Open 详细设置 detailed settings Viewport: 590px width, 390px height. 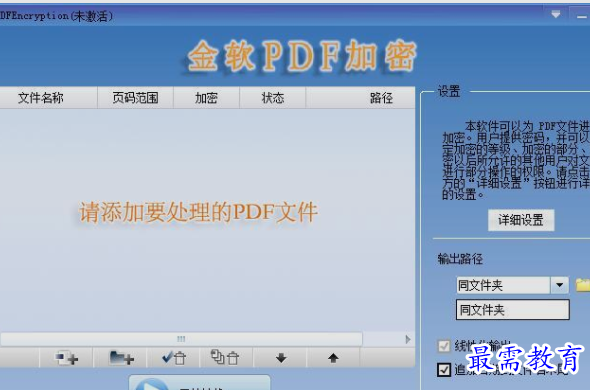click(x=521, y=220)
